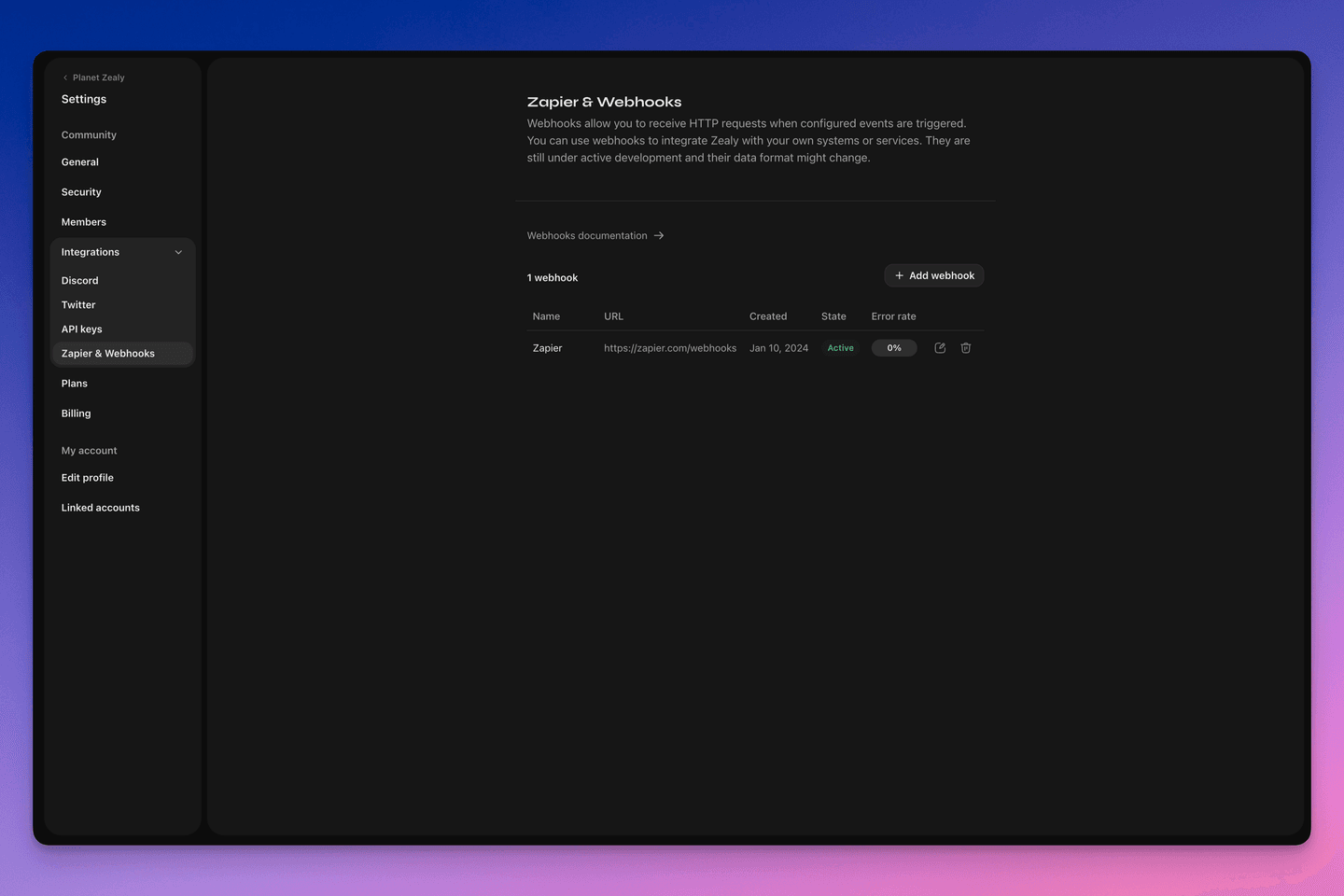
Task: Open Edit profile page
Action: [x=88, y=478]
